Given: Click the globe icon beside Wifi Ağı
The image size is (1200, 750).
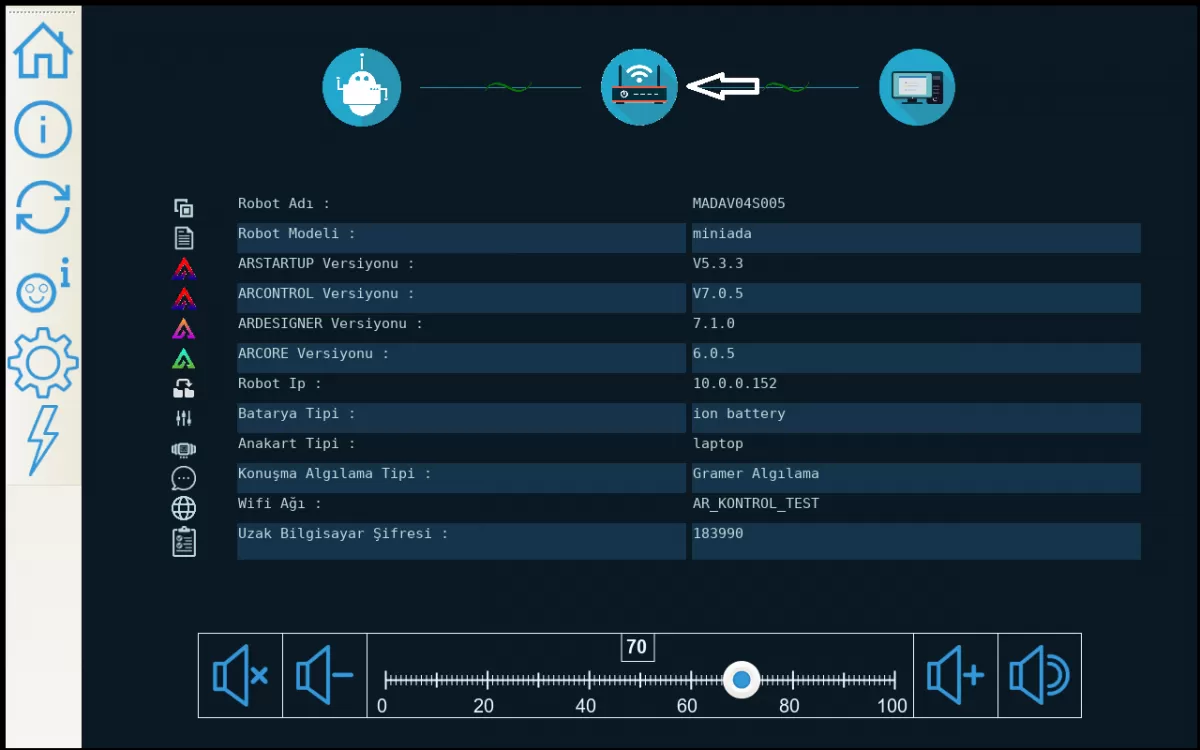Looking at the screenshot, I should [184, 508].
